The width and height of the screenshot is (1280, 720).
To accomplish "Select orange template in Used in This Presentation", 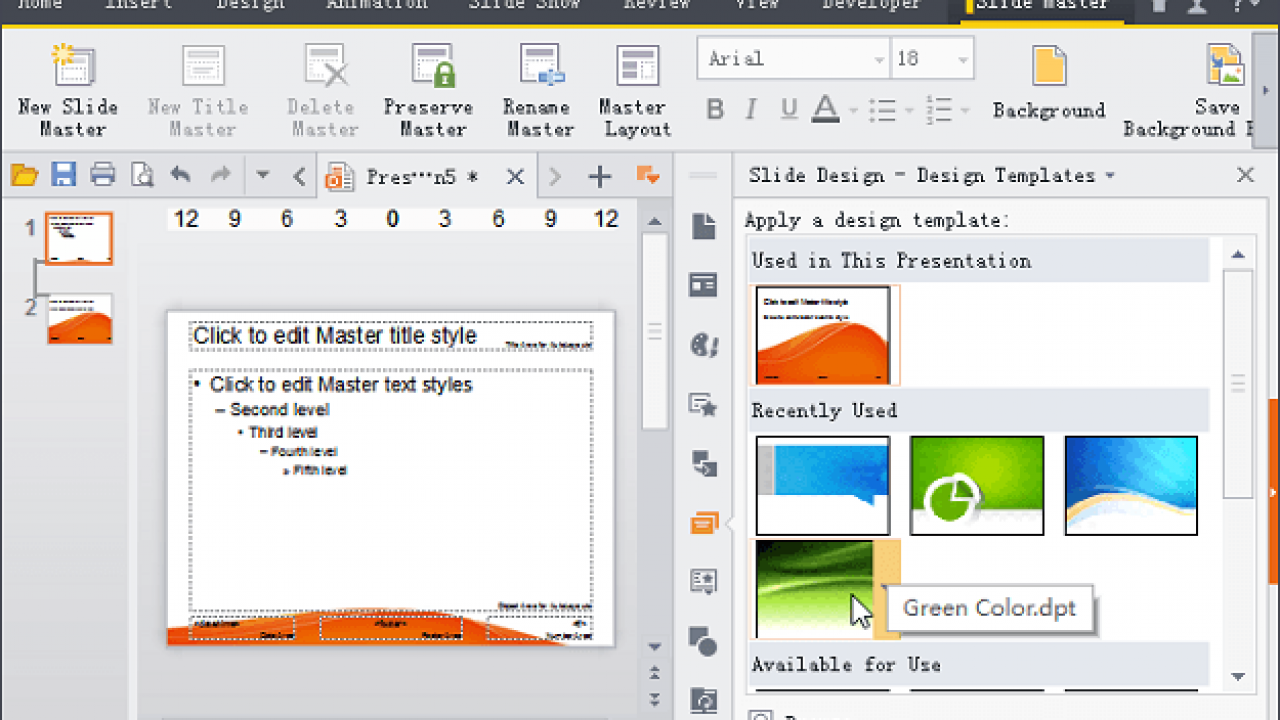I will [x=823, y=335].
